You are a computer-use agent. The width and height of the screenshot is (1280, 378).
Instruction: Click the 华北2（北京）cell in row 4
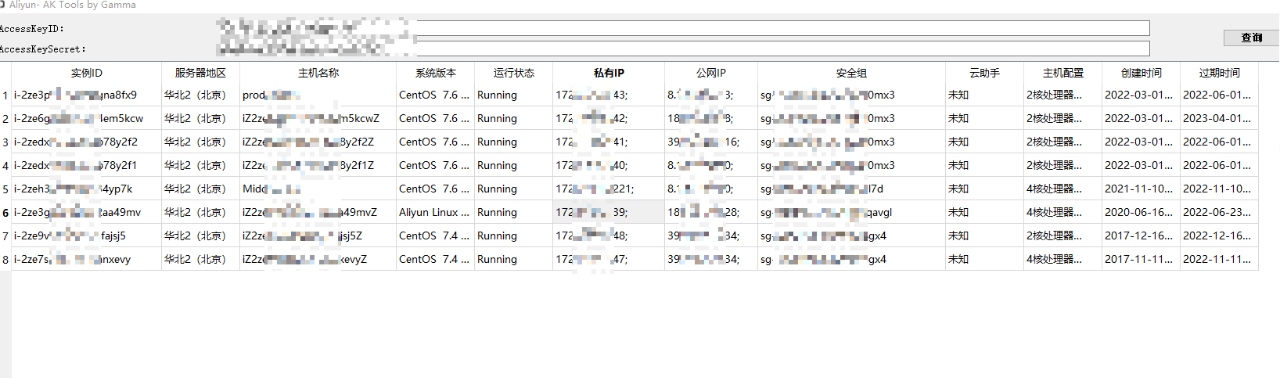click(200, 166)
